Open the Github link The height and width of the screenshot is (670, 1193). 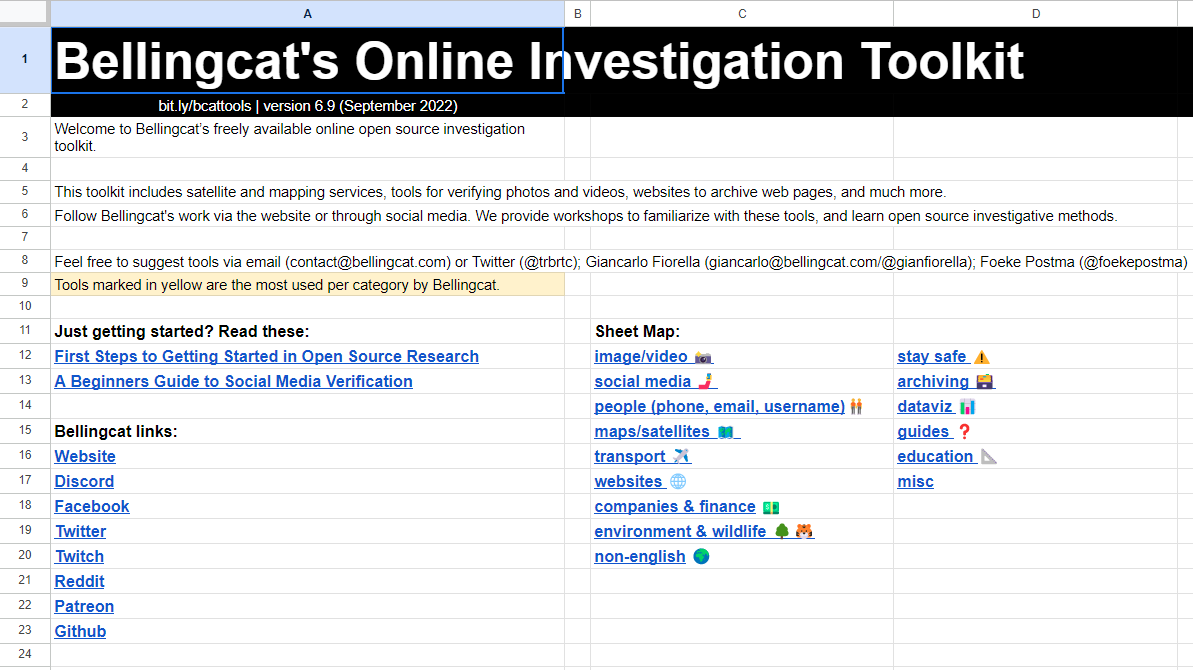[81, 632]
